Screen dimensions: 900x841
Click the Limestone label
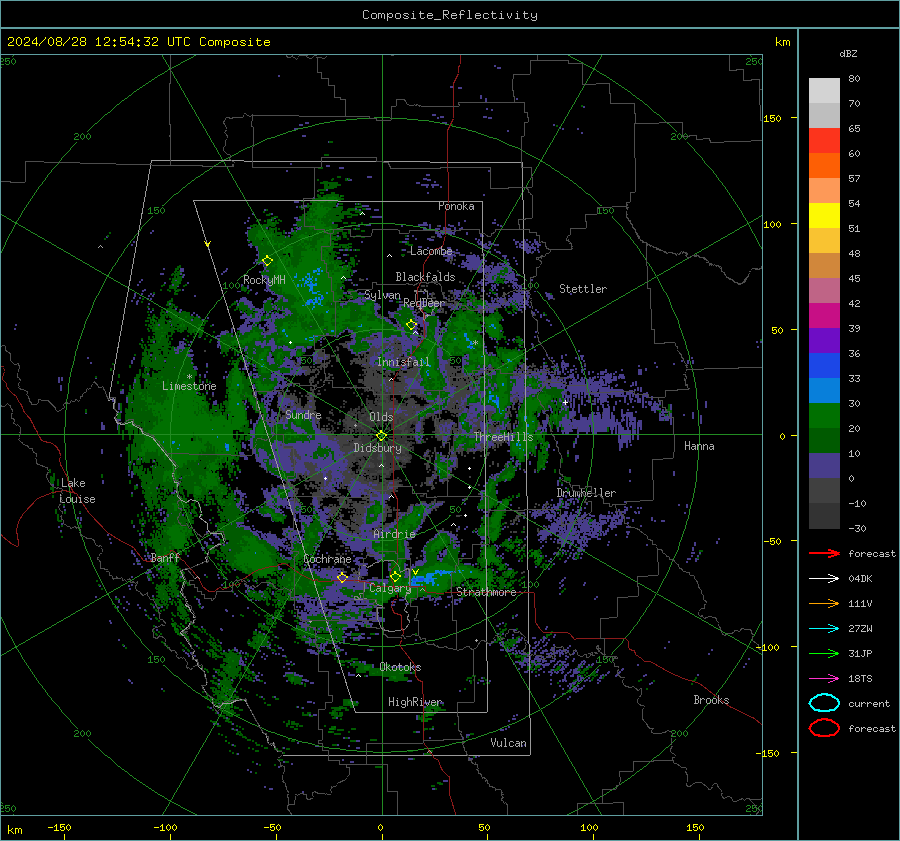point(189,386)
